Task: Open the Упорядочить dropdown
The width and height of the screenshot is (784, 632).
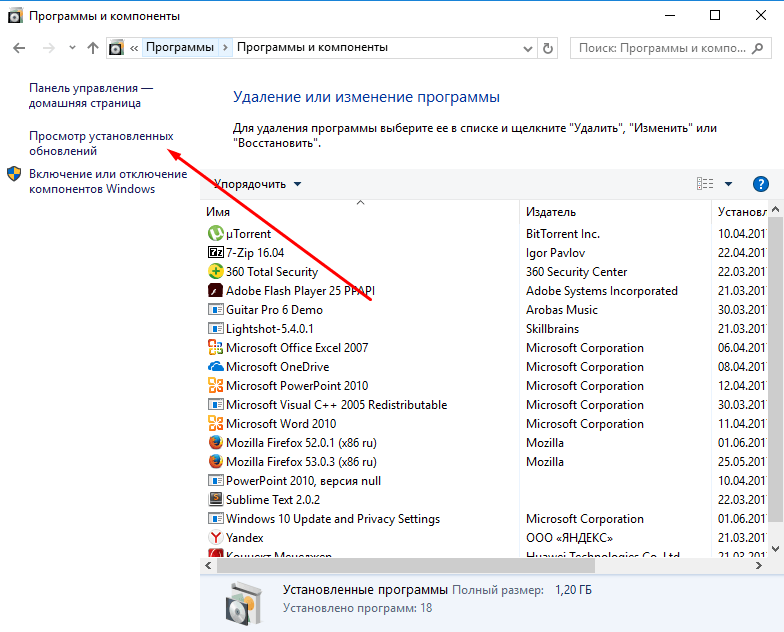Action: 258,184
